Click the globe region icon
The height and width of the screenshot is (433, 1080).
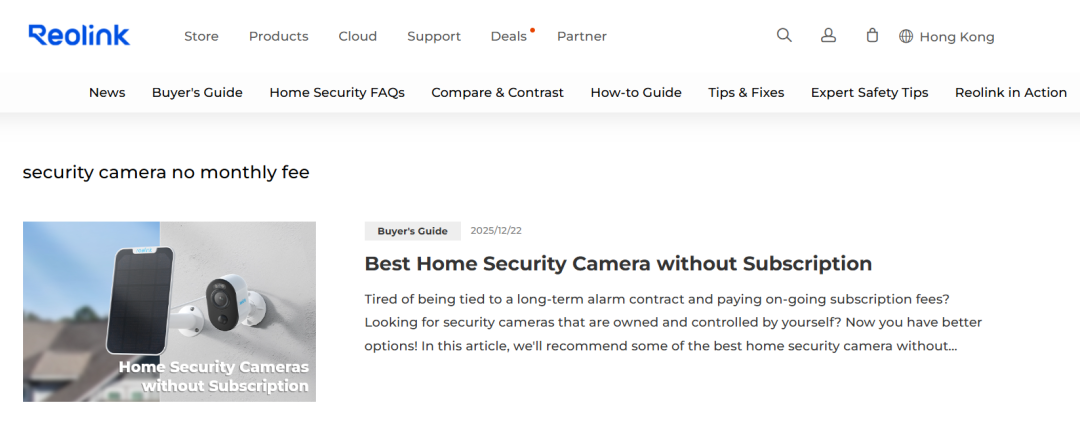coord(906,36)
